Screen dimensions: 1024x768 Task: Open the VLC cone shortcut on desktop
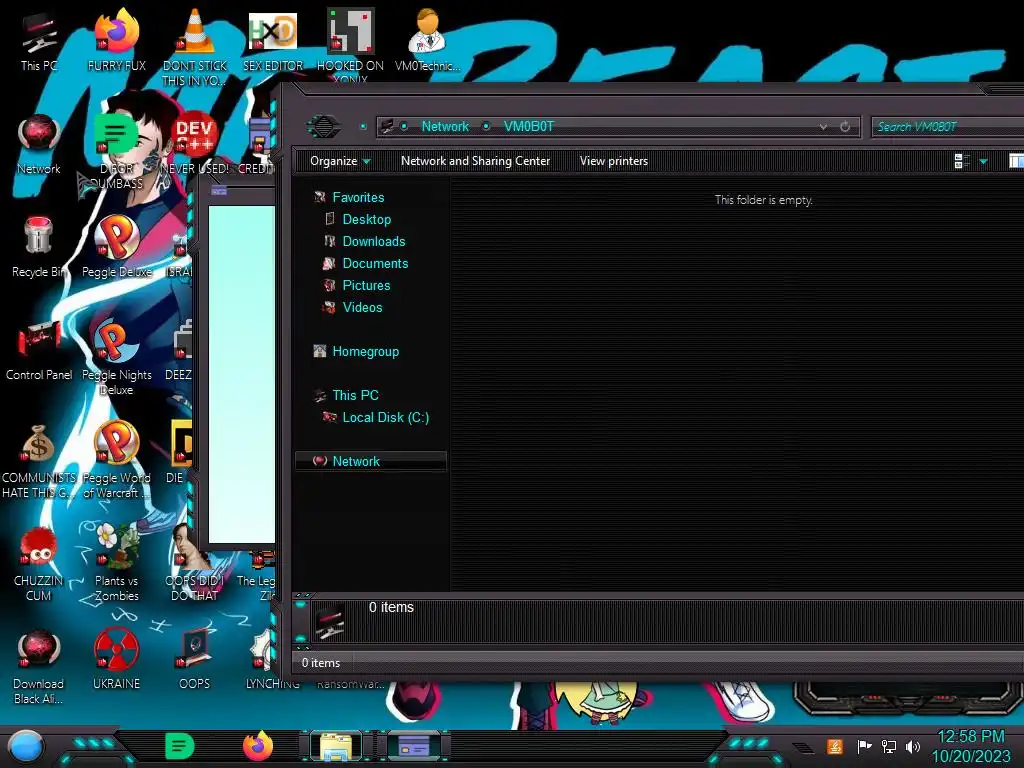coord(195,46)
